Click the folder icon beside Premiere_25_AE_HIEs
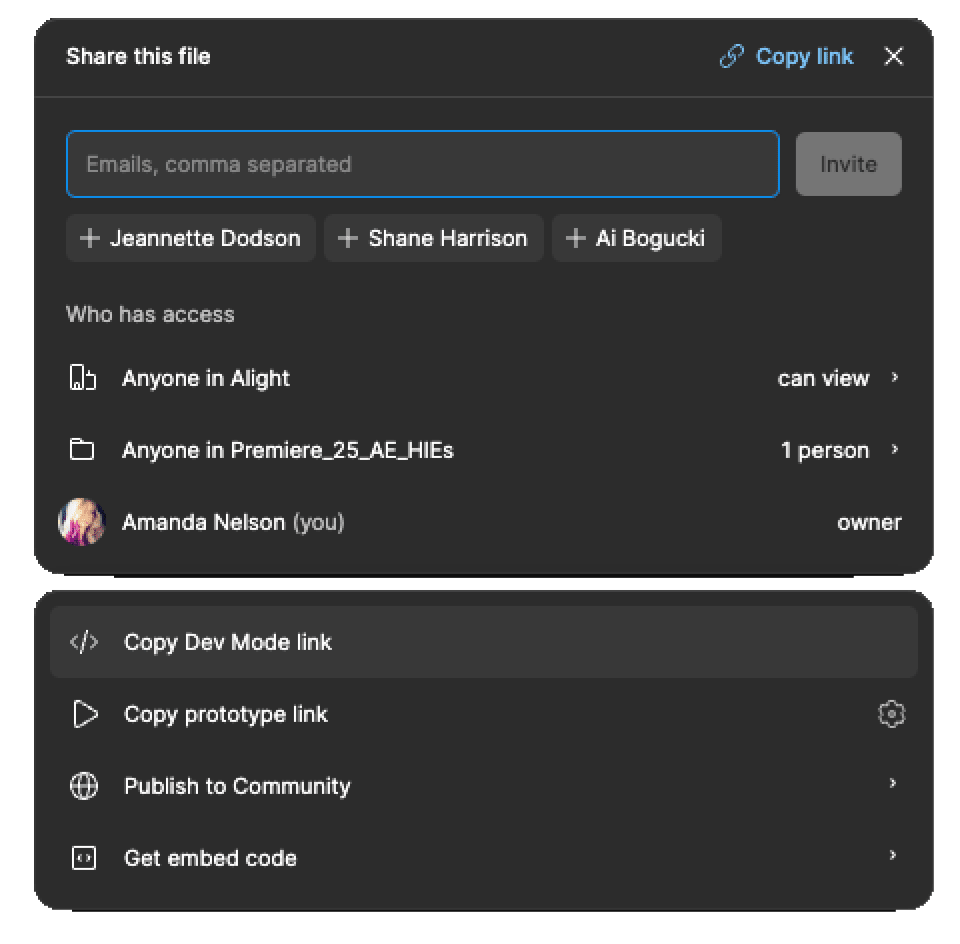Screen dimensions: 960x944 click(82, 450)
